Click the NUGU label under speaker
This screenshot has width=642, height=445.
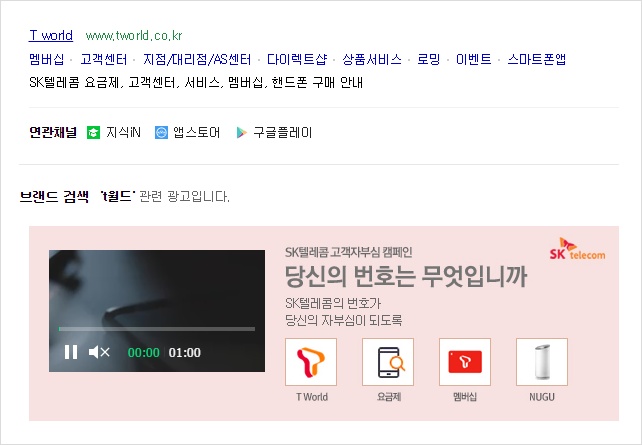[x=542, y=397]
